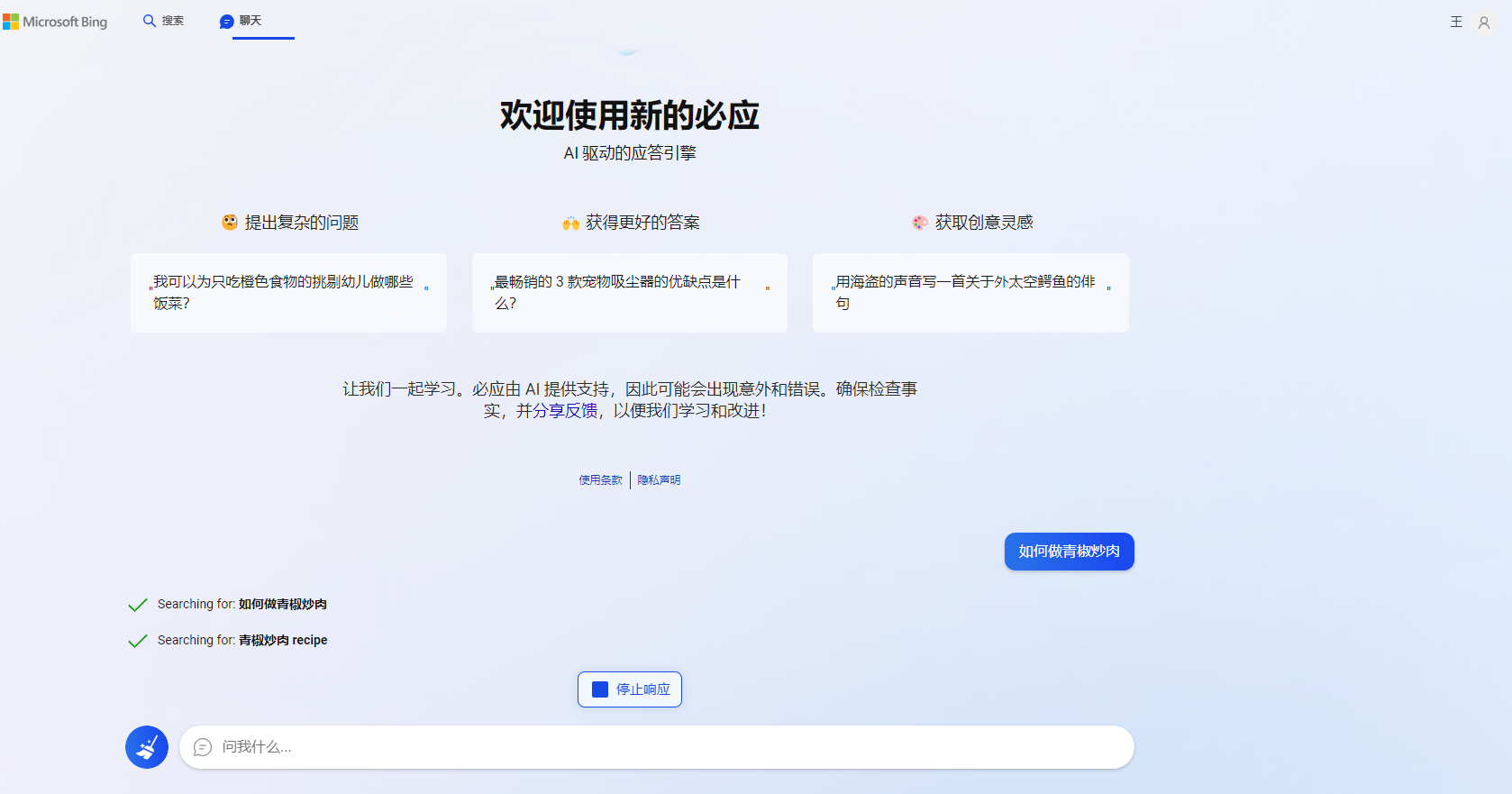This screenshot has height=794, width=1512.
Task: Click the AI 驱动的应答引擎 subtitle
Action: point(630,153)
